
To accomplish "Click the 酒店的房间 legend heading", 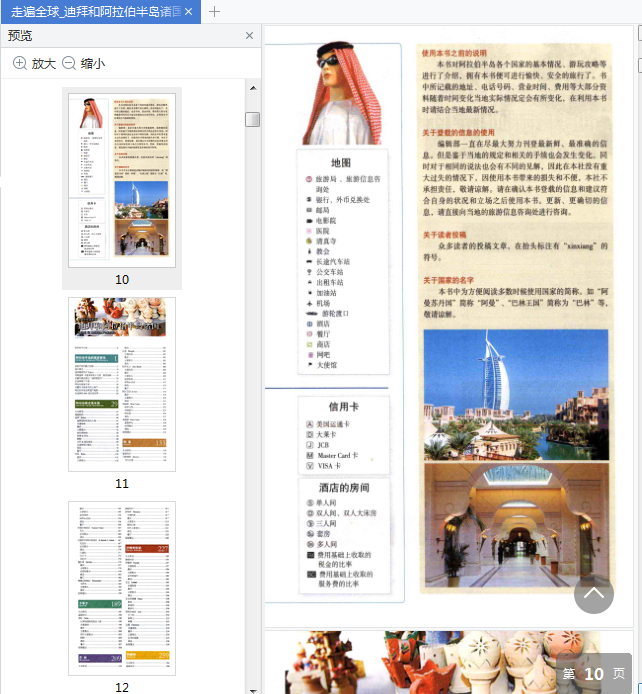I will point(343,487).
